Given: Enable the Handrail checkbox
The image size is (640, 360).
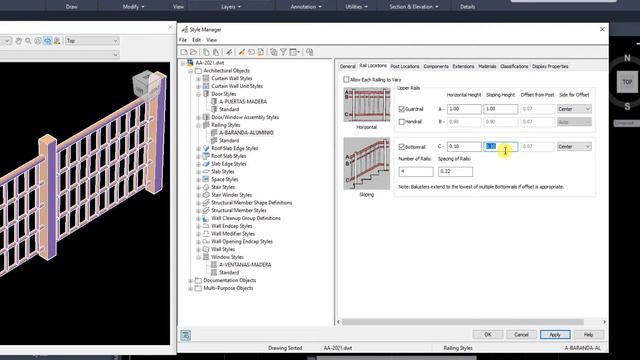Looking at the screenshot, I should [x=402, y=122].
